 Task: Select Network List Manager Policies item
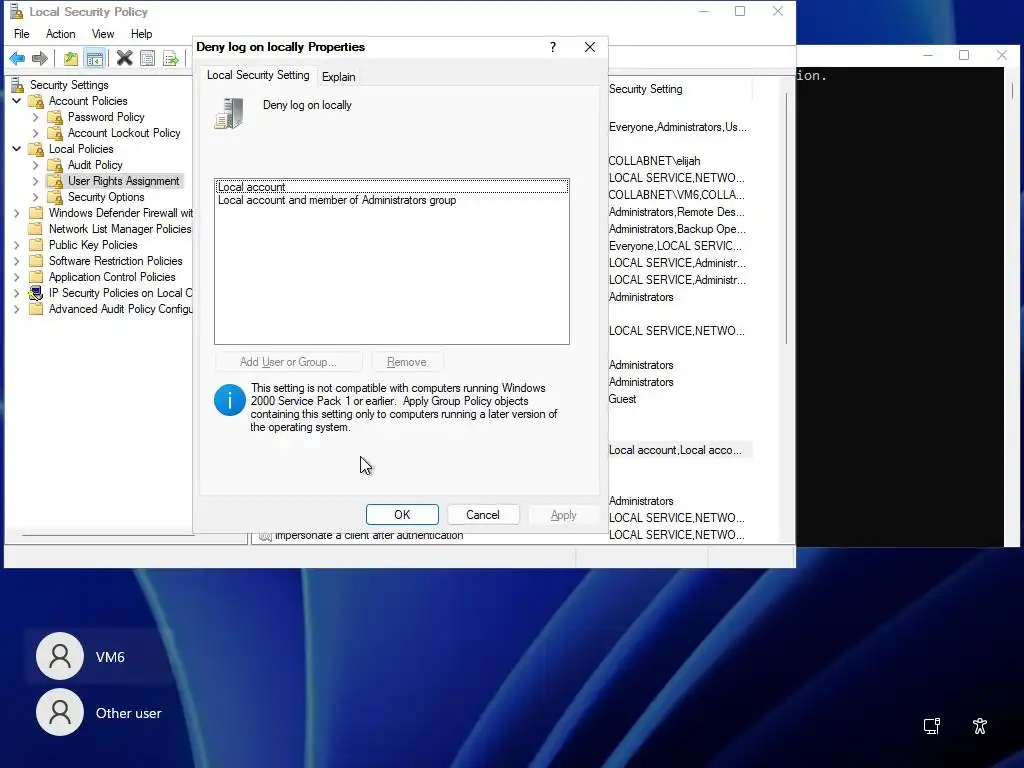pyautogui.click(x=120, y=229)
